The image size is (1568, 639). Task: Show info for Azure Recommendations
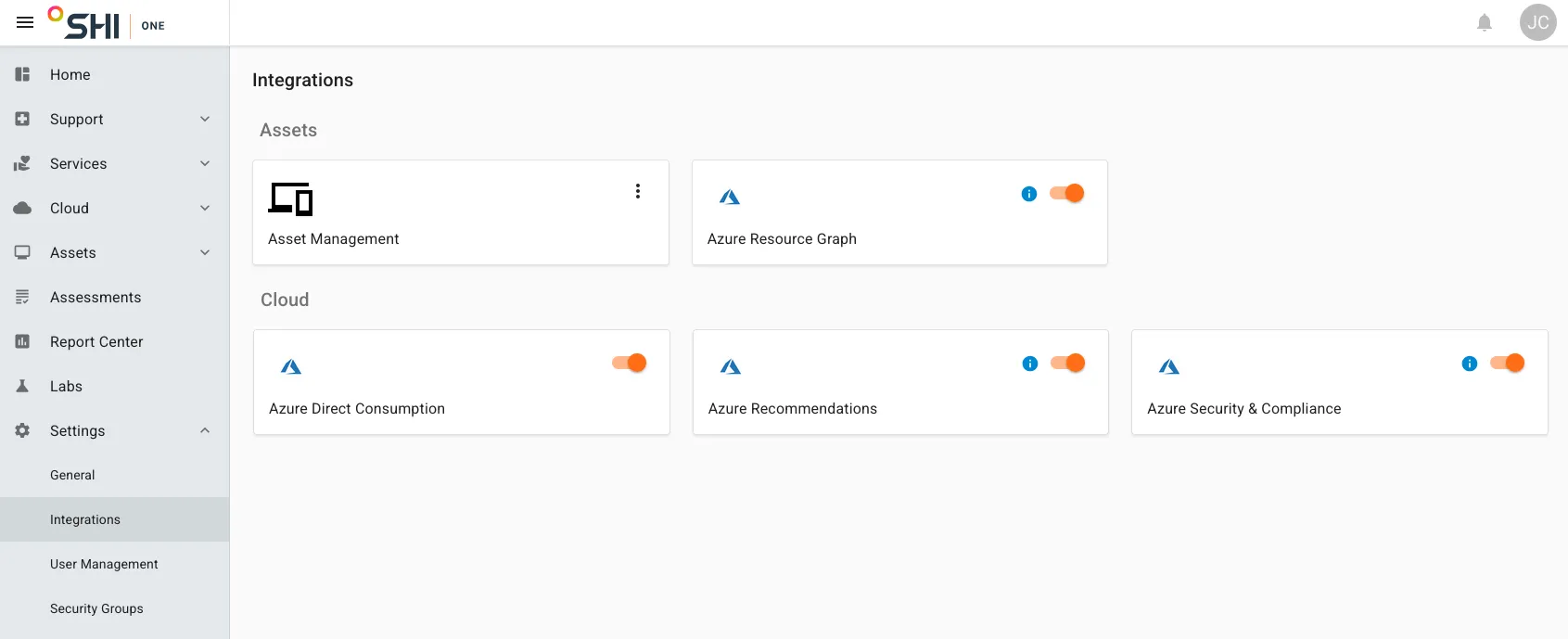pyautogui.click(x=1030, y=364)
